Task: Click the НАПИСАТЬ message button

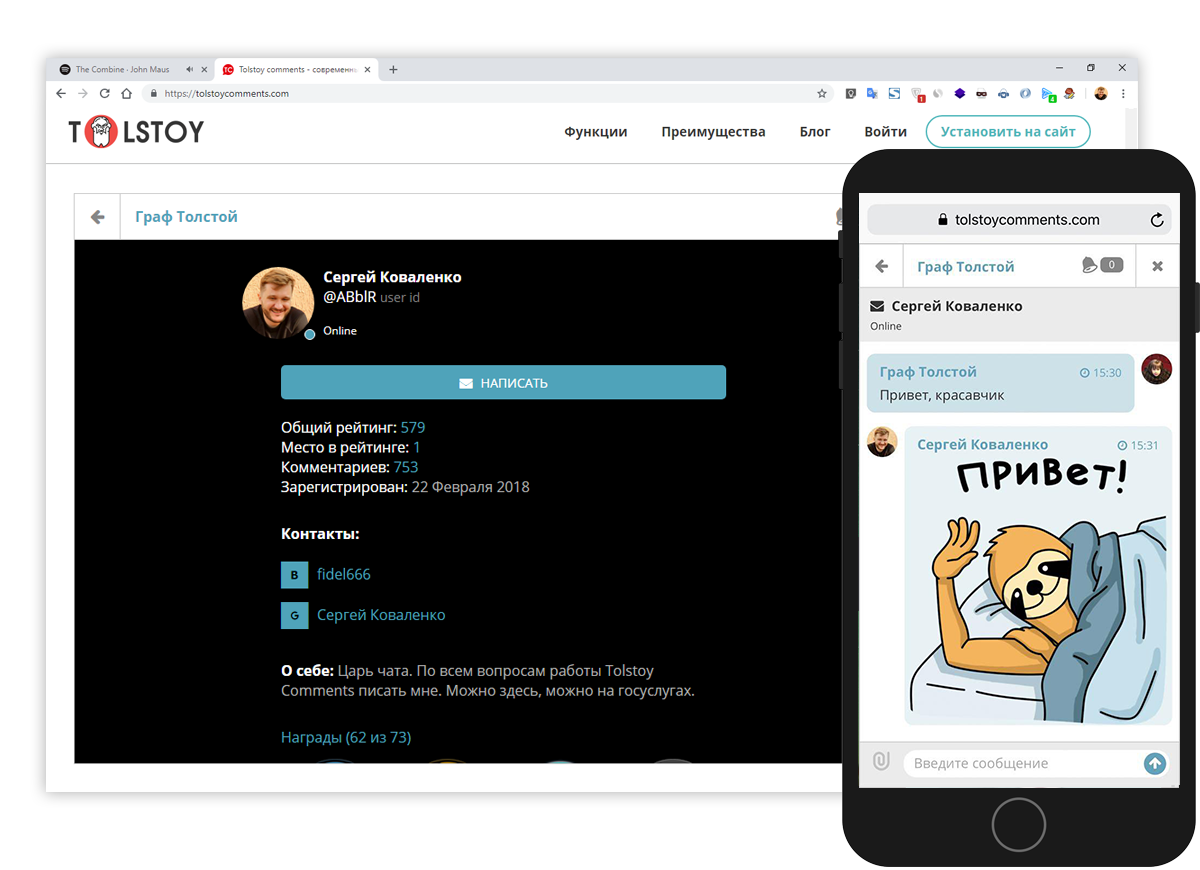Action: (x=503, y=383)
